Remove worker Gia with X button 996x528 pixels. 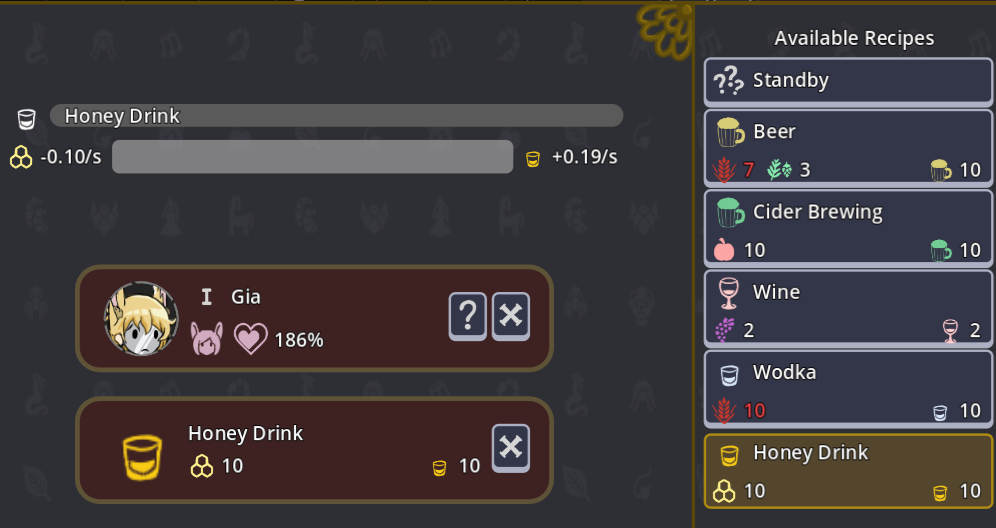[511, 316]
